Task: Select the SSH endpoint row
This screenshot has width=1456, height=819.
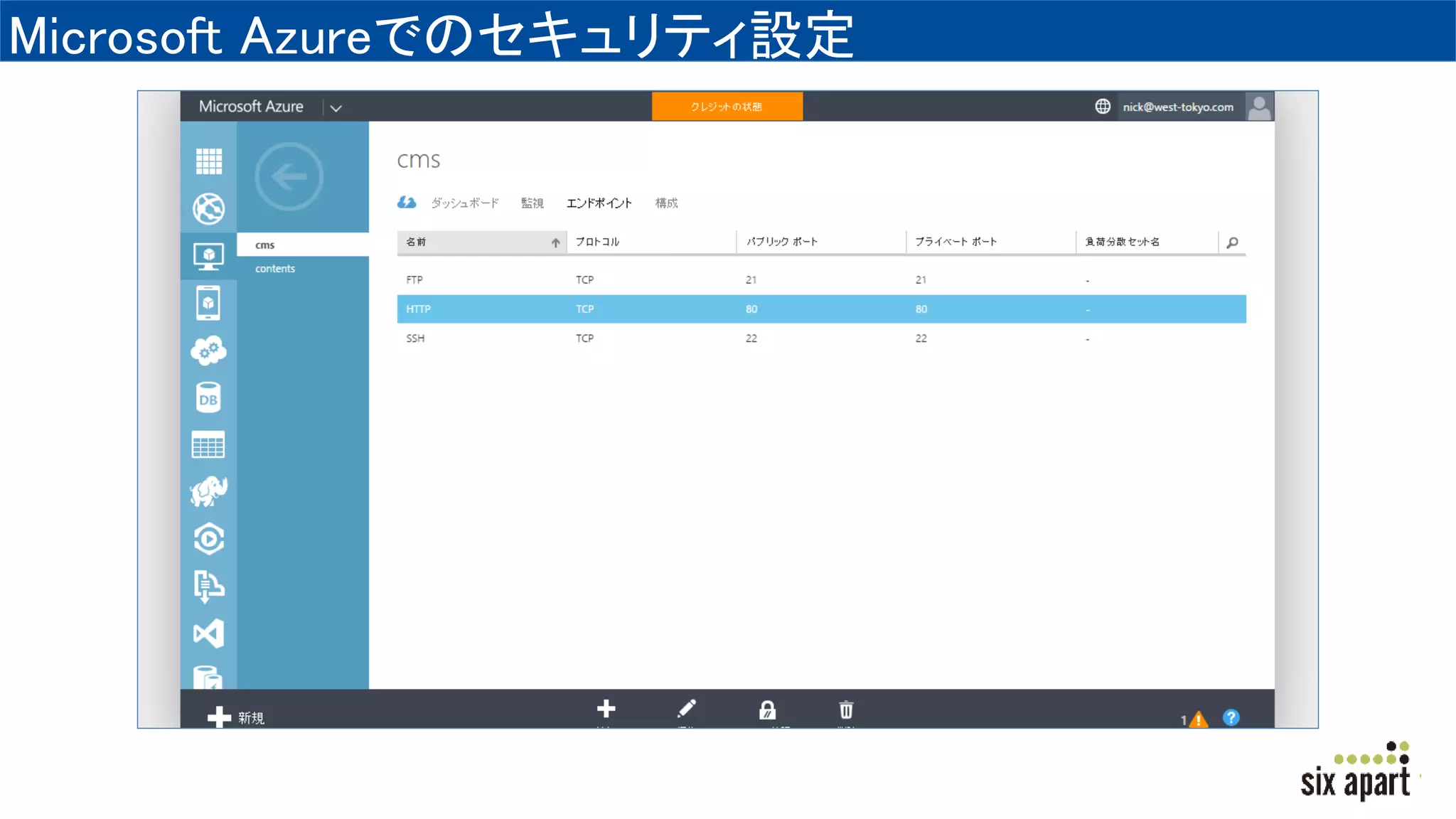Action: 821,338
